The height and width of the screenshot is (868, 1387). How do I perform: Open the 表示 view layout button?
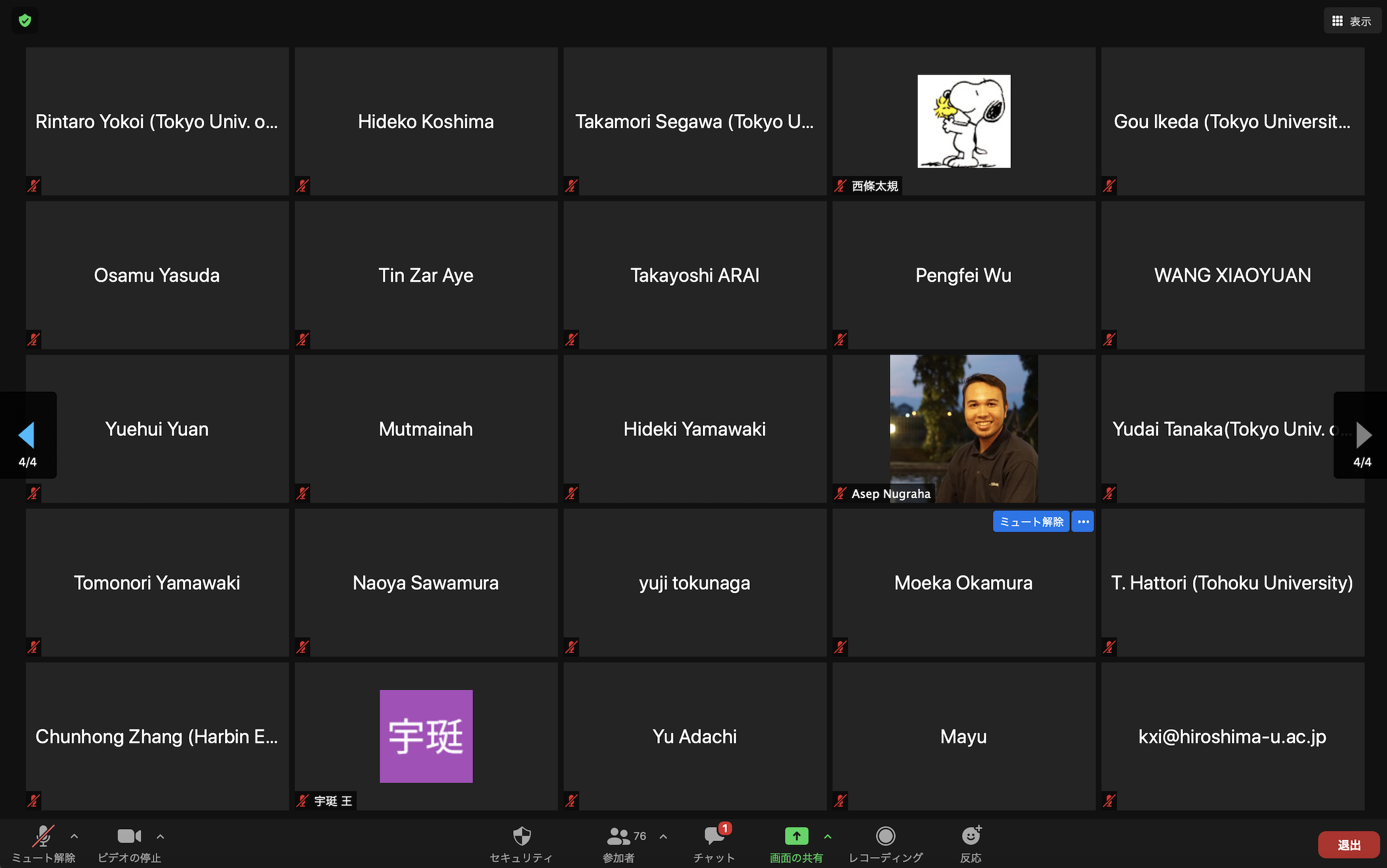[1352, 21]
